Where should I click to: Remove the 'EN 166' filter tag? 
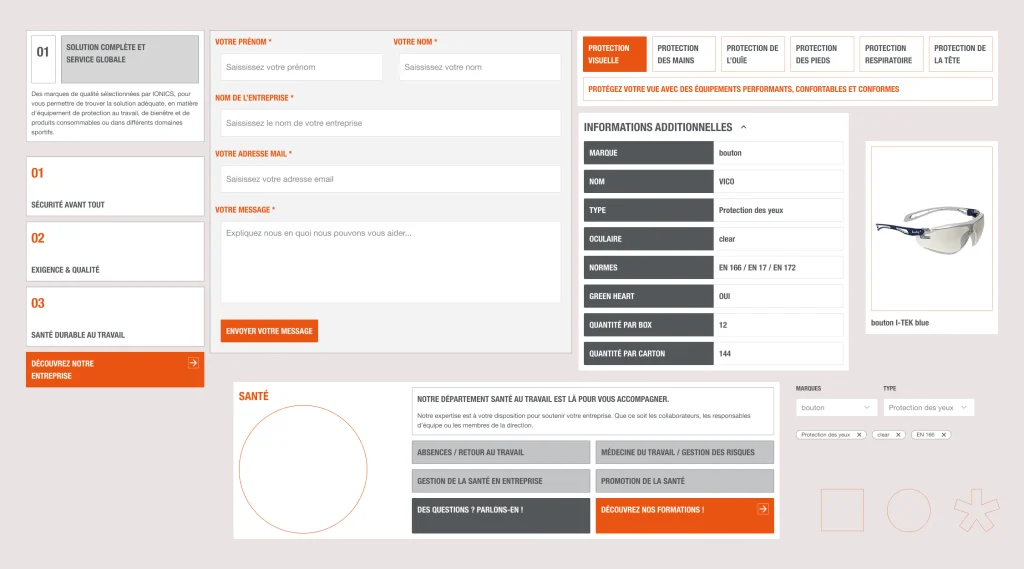[x=944, y=434]
